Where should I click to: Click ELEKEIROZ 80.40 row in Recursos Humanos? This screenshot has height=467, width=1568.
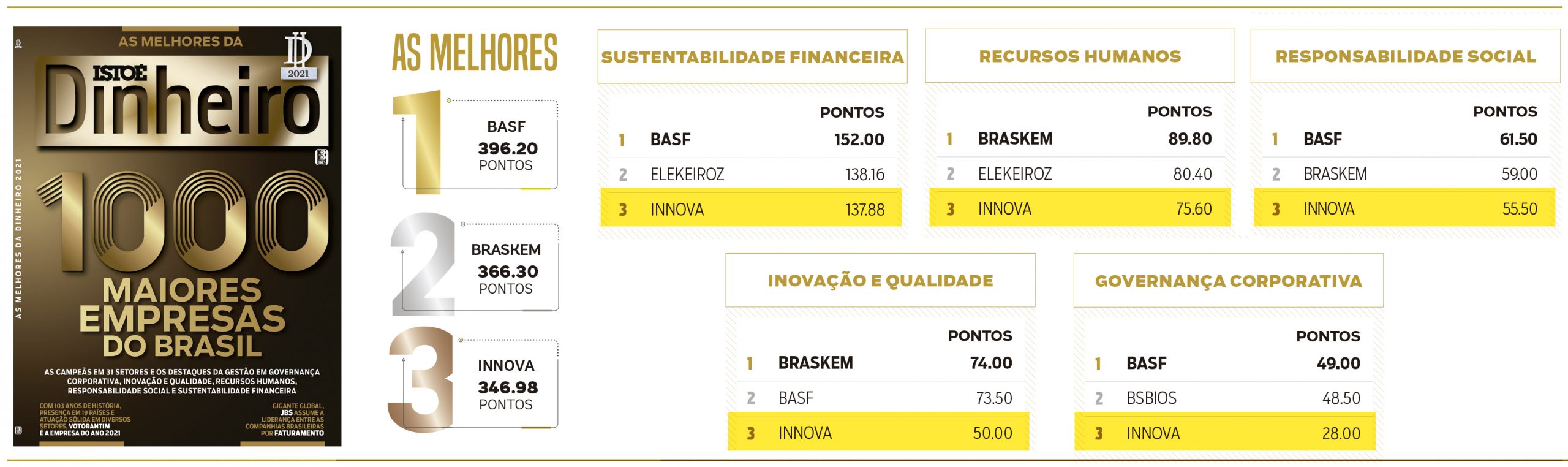pos(1079,173)
